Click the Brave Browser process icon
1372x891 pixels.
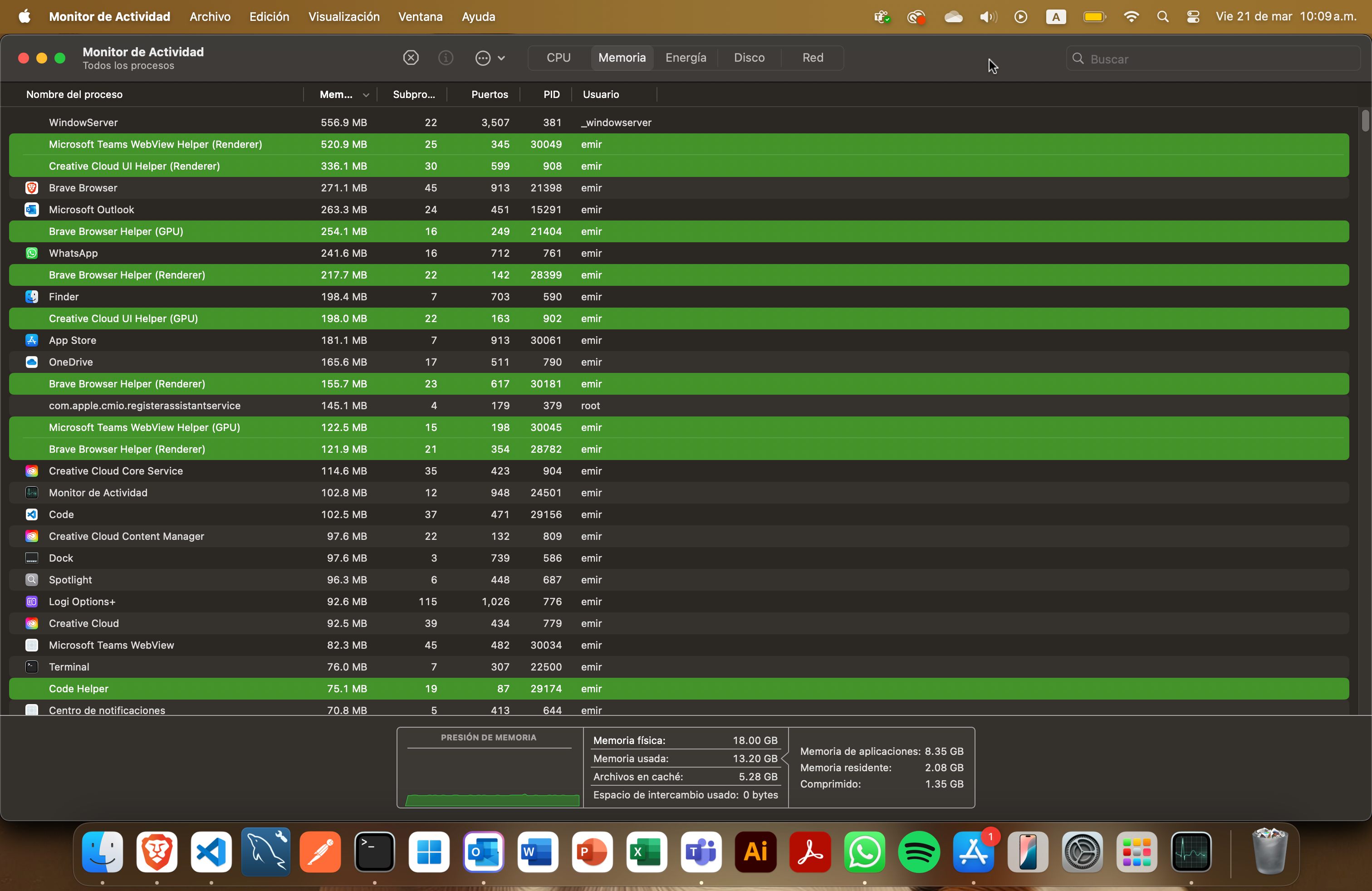(x=32, y=188)
